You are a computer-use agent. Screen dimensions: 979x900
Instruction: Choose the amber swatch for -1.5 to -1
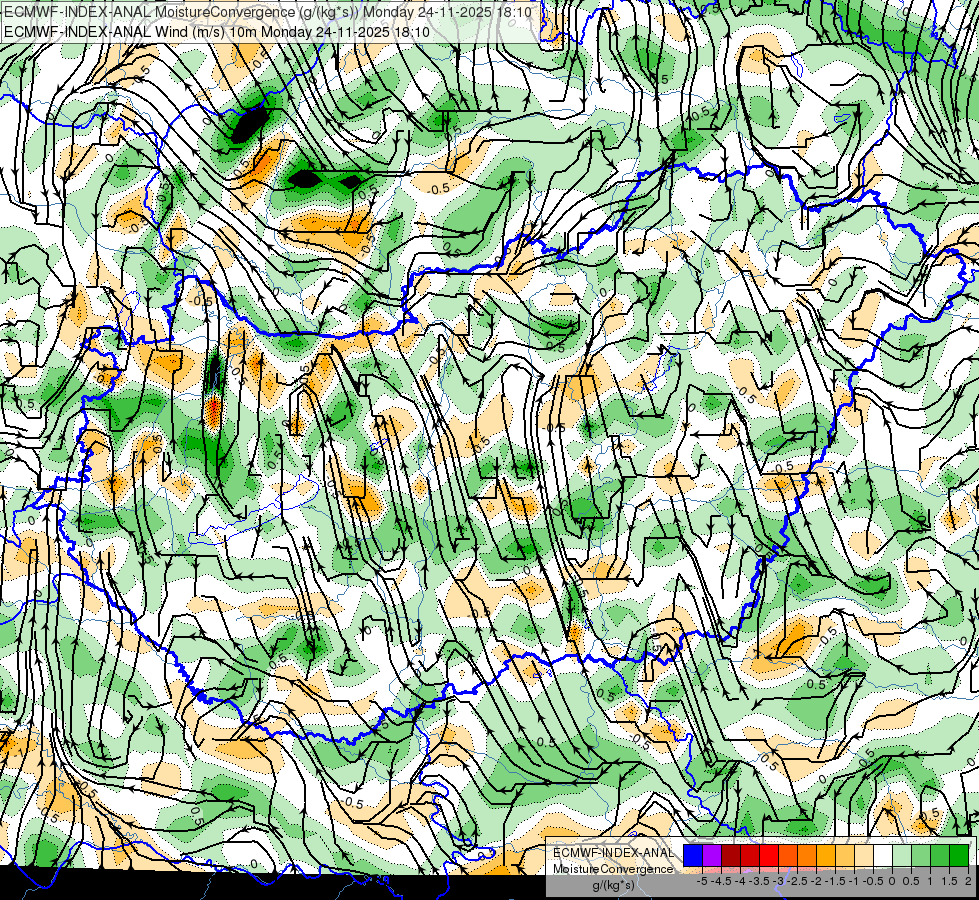tap(825, 856)
